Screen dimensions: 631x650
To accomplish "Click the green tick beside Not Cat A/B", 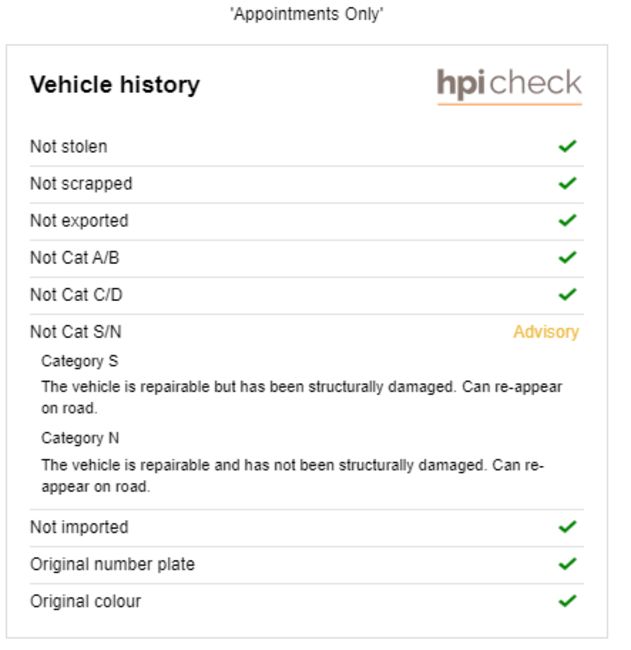I will [567, 257].
